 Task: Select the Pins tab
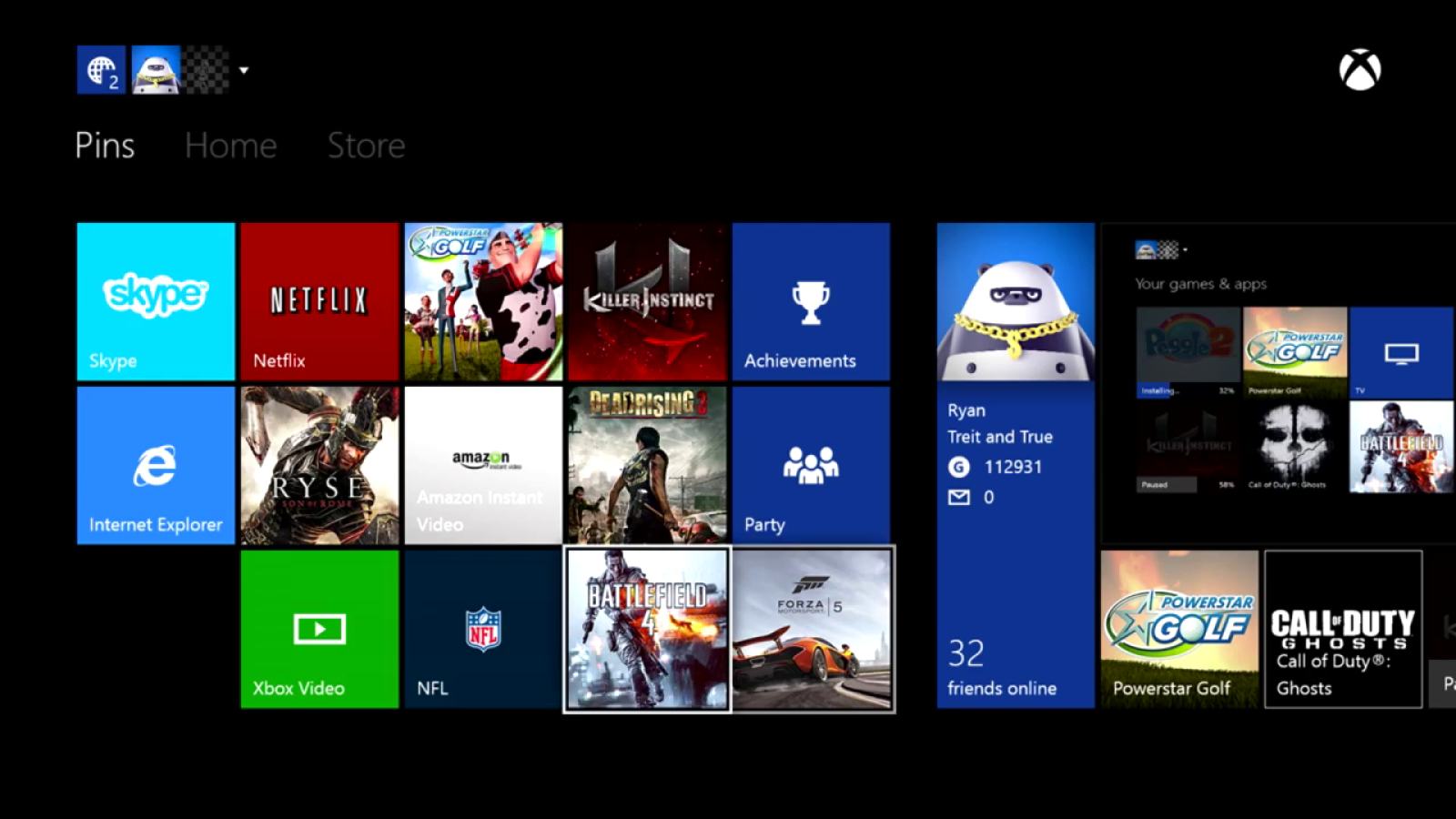(x=105, y=146)
